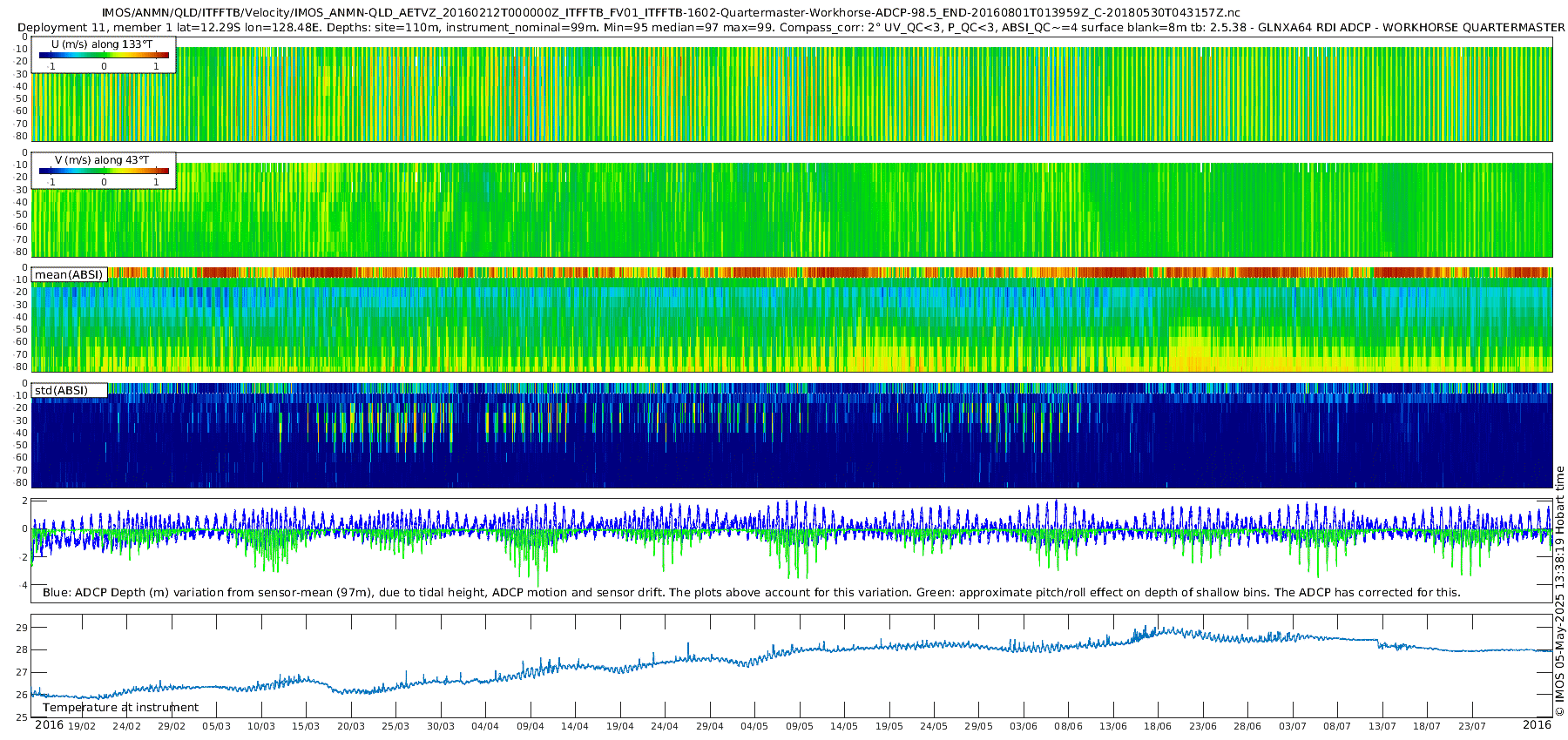The height and width of the screenshot is (740, 1568).
Task: Click the mean(ABSI) panel label
Action: click(69, 275)
